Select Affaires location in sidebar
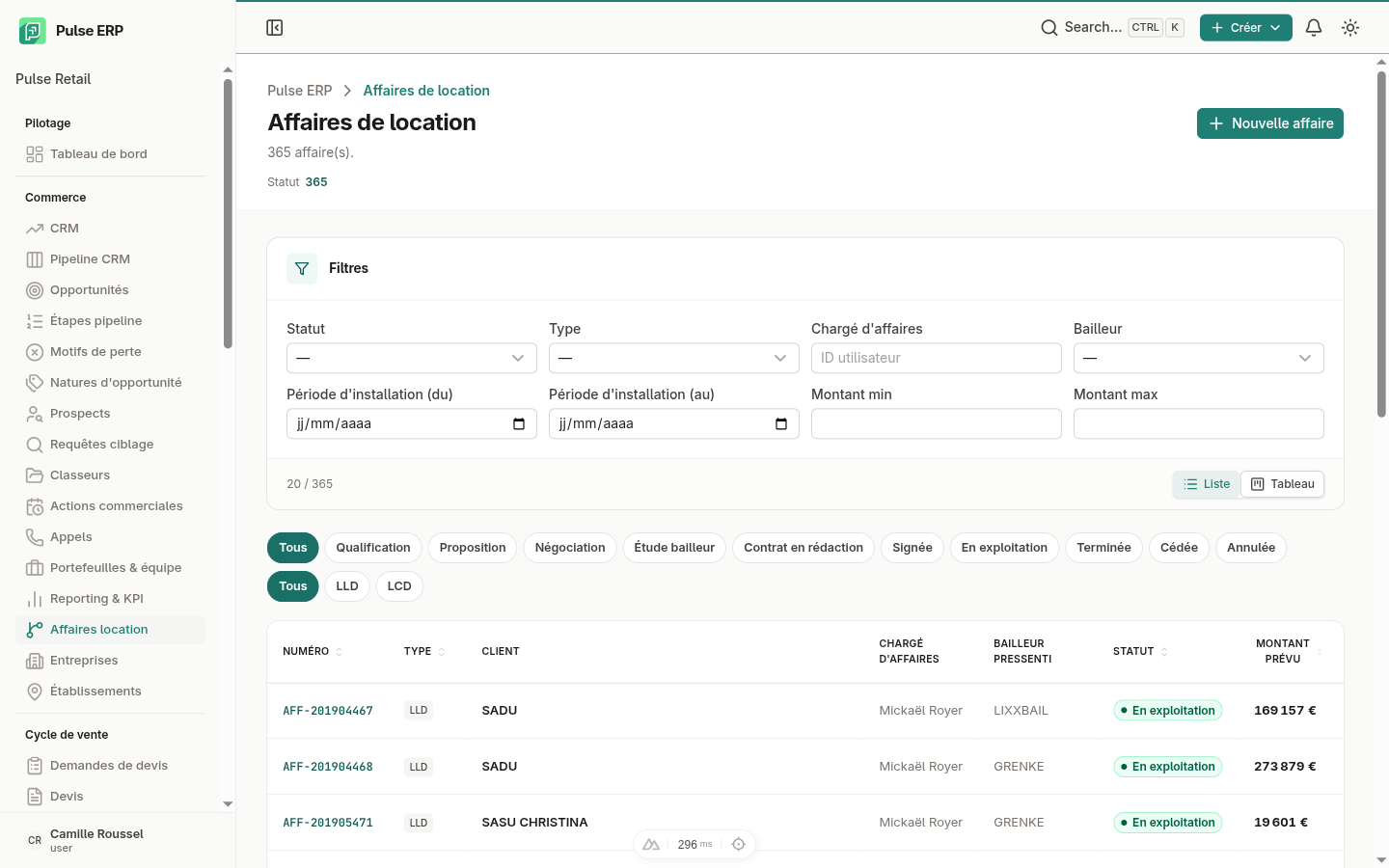This screenshot has width=1389, height=868. pos(110,630)
